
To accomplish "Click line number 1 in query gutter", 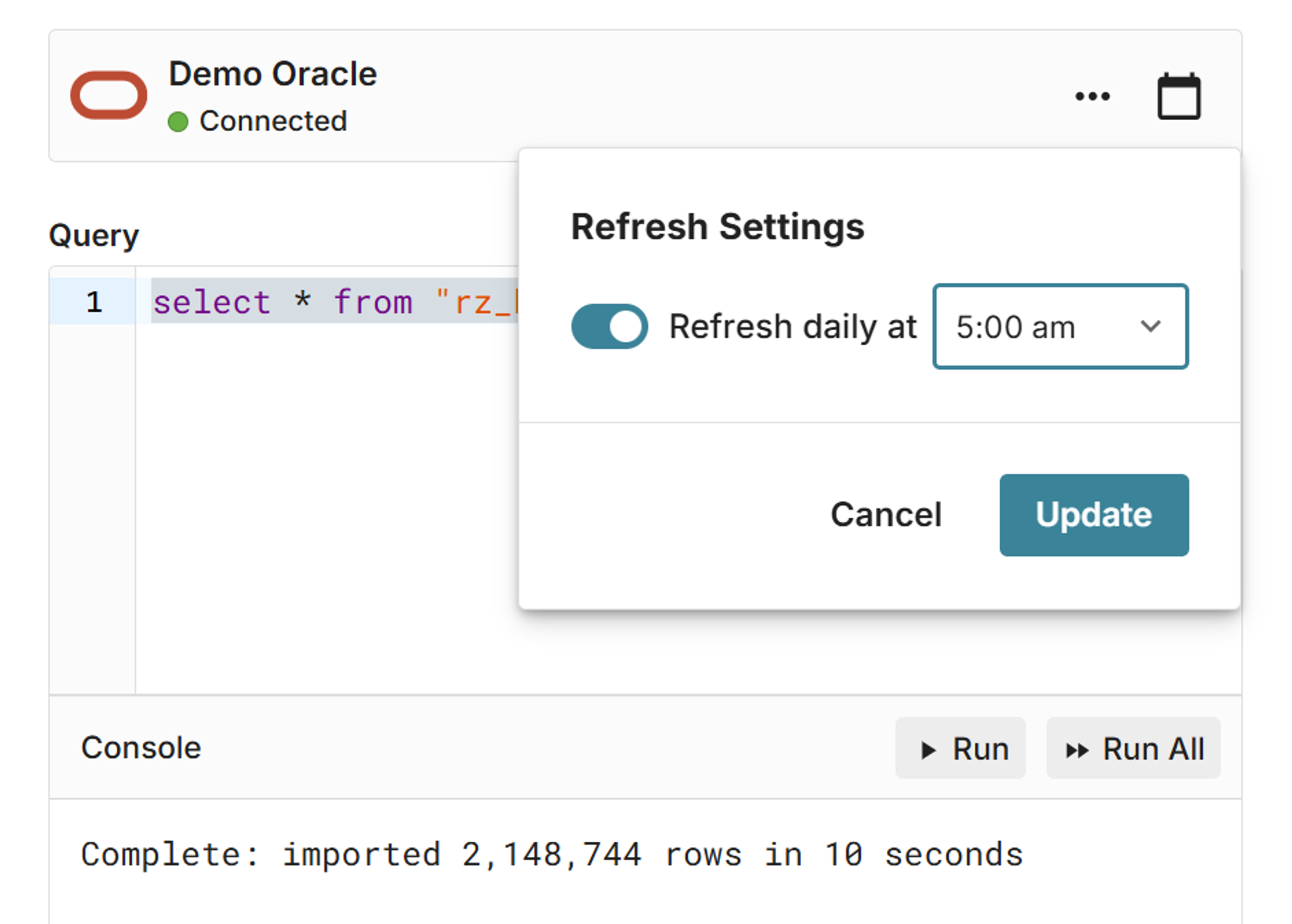I will click(94, 301).
